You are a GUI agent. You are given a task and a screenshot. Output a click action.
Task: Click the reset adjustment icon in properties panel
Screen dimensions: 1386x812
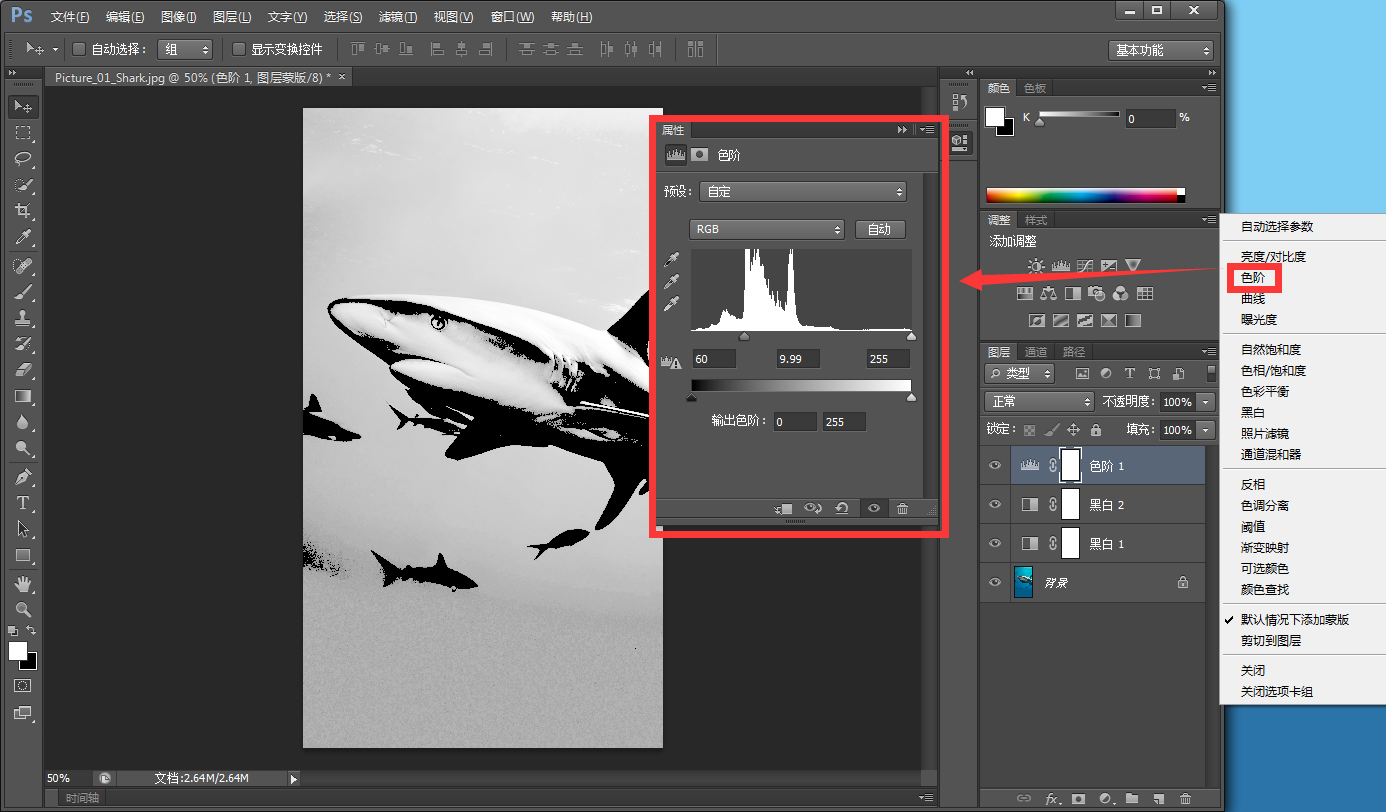842,509
